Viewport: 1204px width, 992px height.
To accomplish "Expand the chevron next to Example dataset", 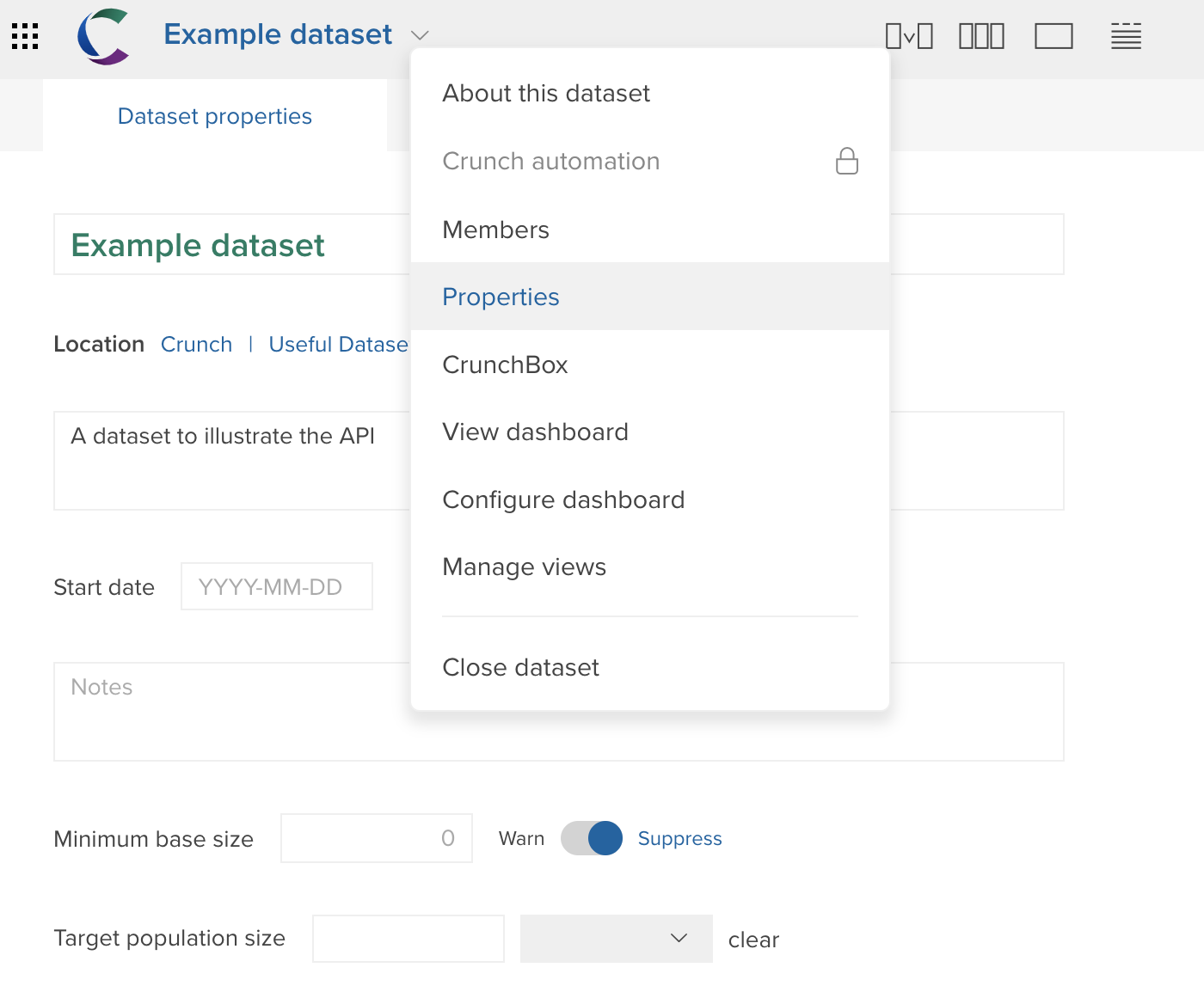I will click(420, 36).
